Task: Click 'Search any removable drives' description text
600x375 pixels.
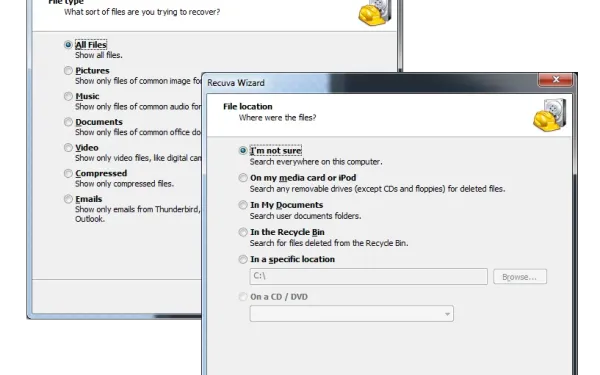Action: tap(377, 189)
